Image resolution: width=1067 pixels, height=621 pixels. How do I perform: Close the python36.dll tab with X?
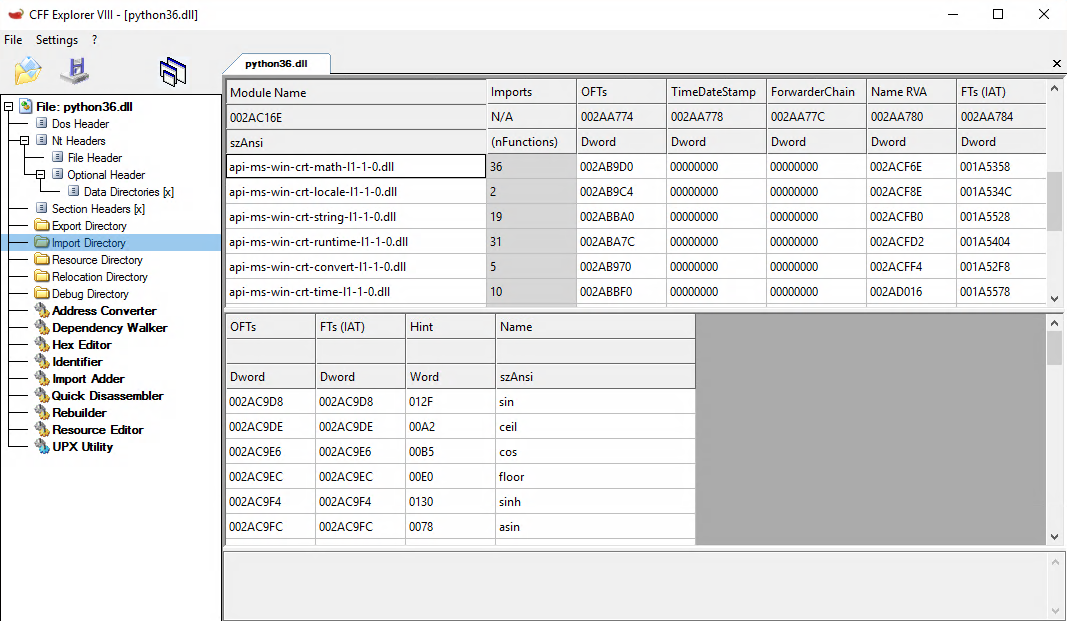click(1057, 64)
